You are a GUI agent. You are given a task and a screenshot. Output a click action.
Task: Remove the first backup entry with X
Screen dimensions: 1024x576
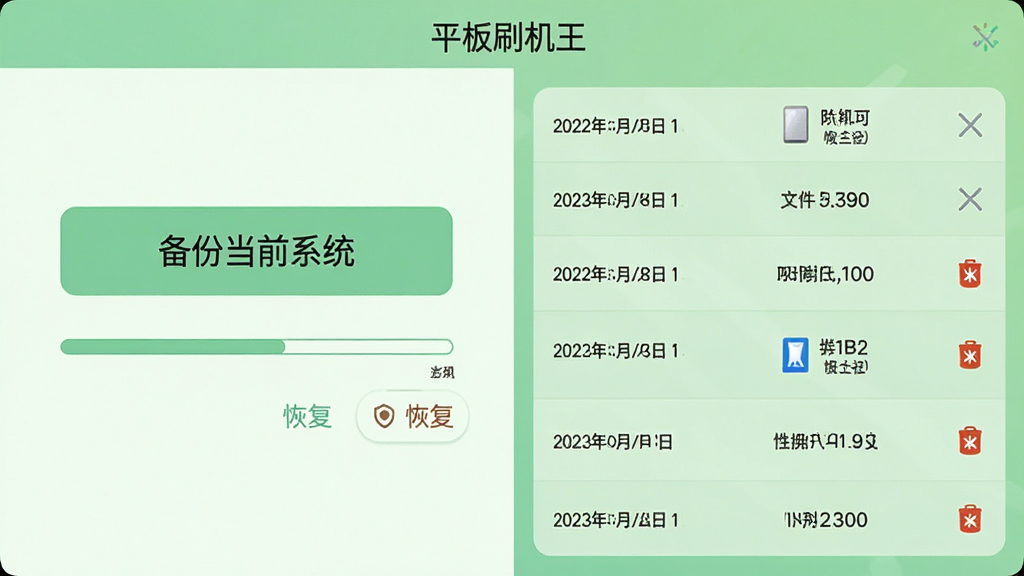(x=970, y=125)
